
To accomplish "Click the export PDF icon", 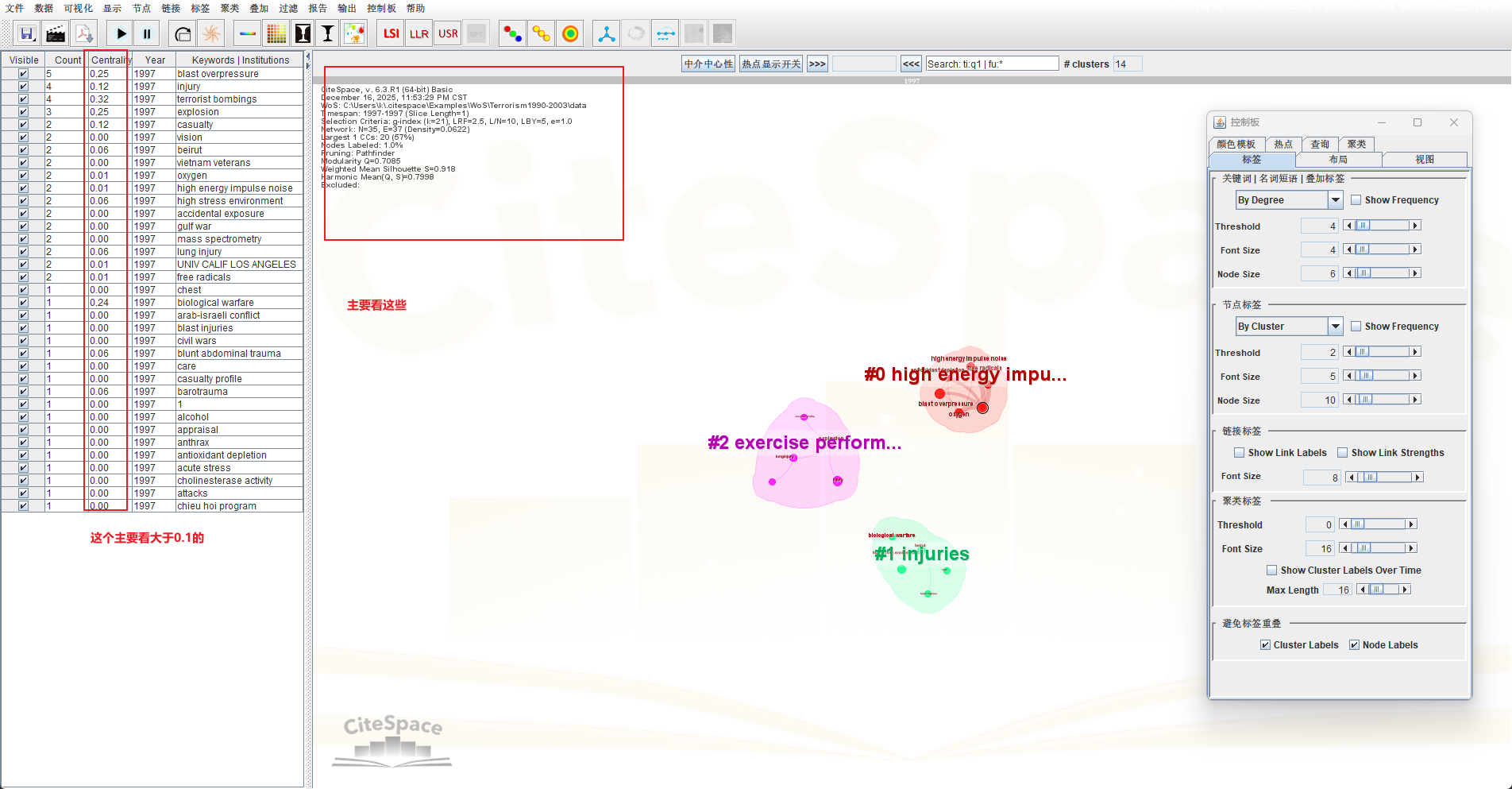I will [x=84, y=33].
